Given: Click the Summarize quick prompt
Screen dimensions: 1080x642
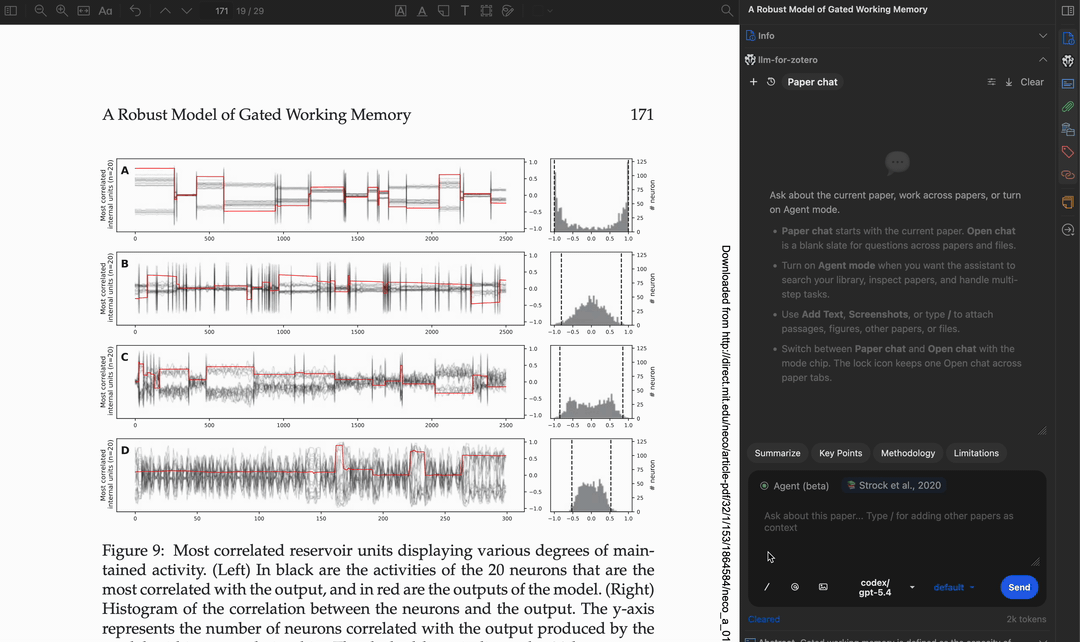Looking at the screenshot, I should point(777,453).
